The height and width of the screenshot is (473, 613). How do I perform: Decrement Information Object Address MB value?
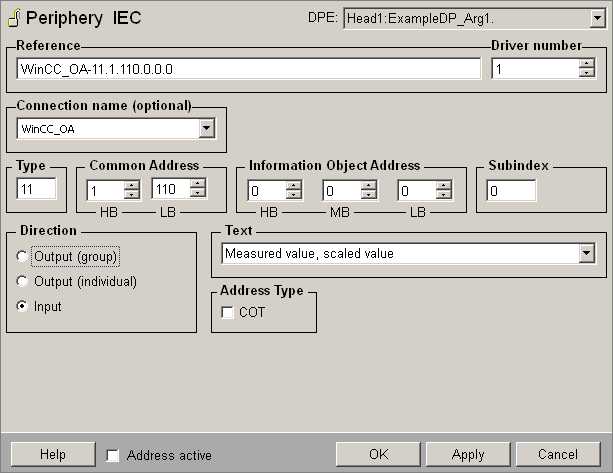pos(368,195)
